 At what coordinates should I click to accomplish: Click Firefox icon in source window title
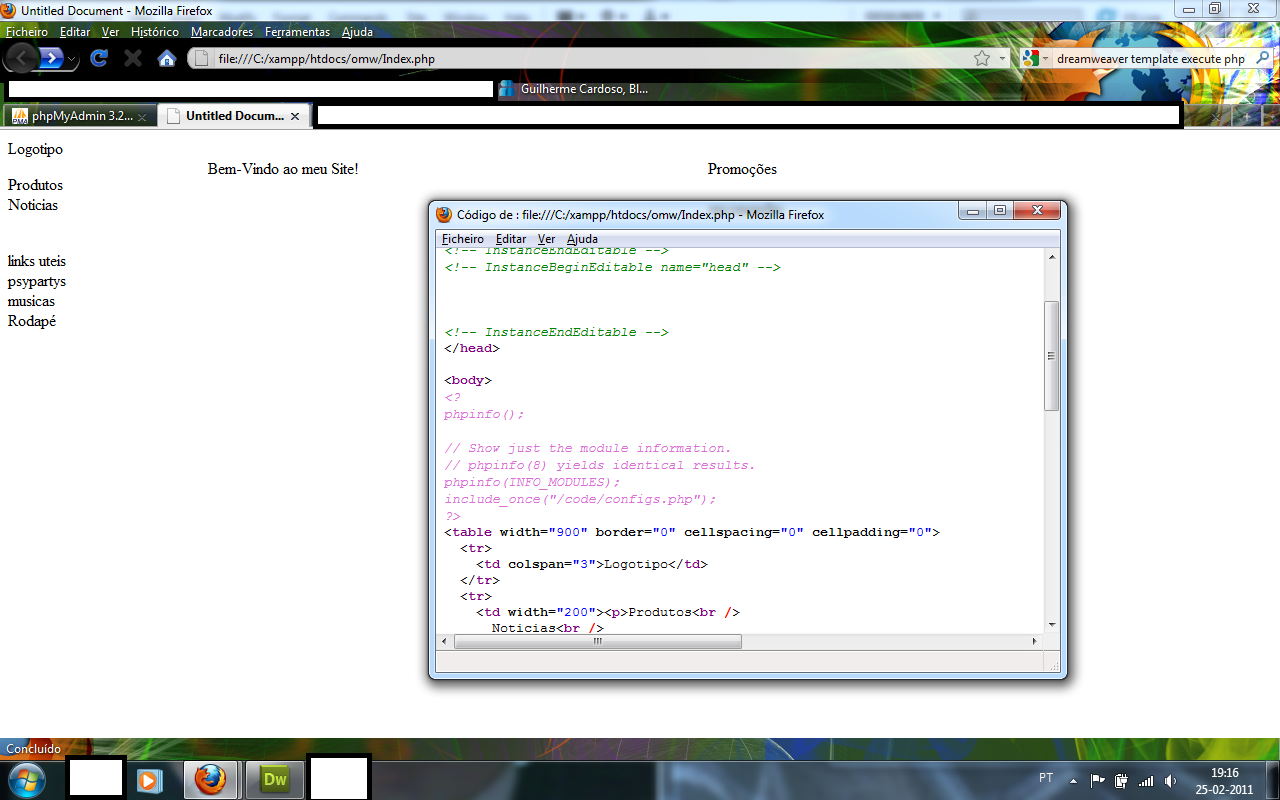pyautogui.click(x=444, y=214)
